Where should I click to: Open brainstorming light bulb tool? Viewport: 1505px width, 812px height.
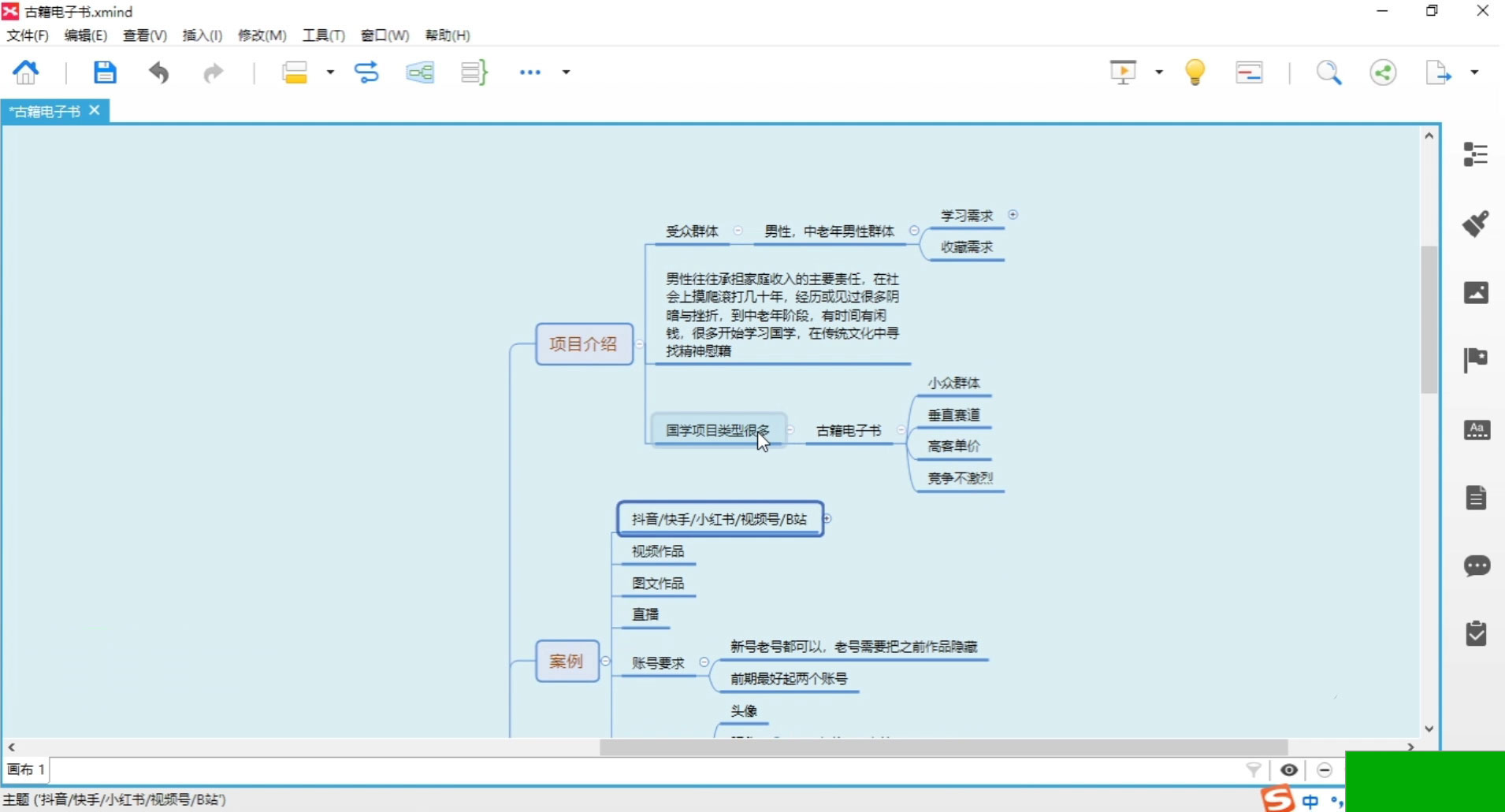[1195, 72]
